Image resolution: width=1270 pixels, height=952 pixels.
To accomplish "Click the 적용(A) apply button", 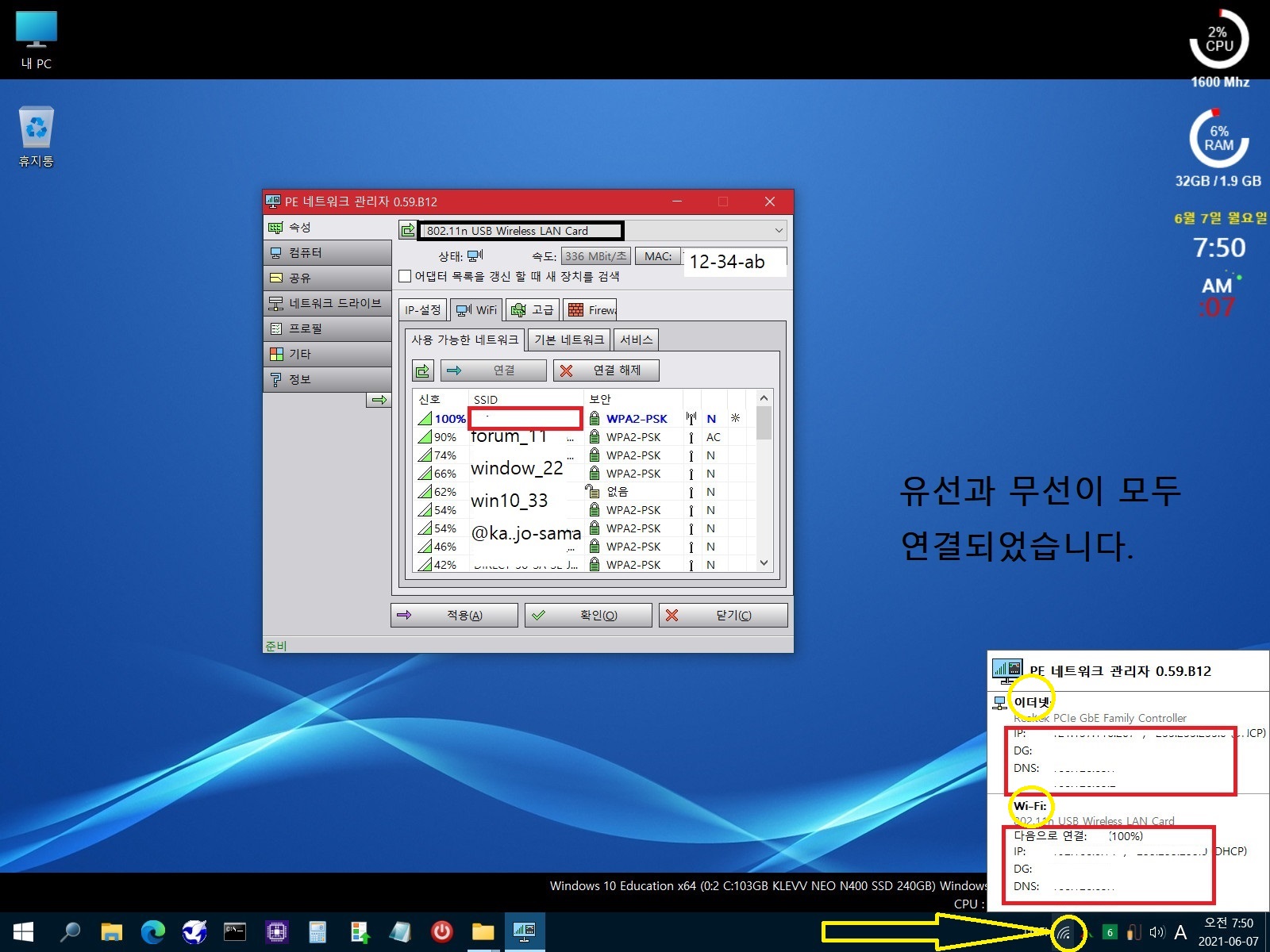I will click(x=454, y=615).
